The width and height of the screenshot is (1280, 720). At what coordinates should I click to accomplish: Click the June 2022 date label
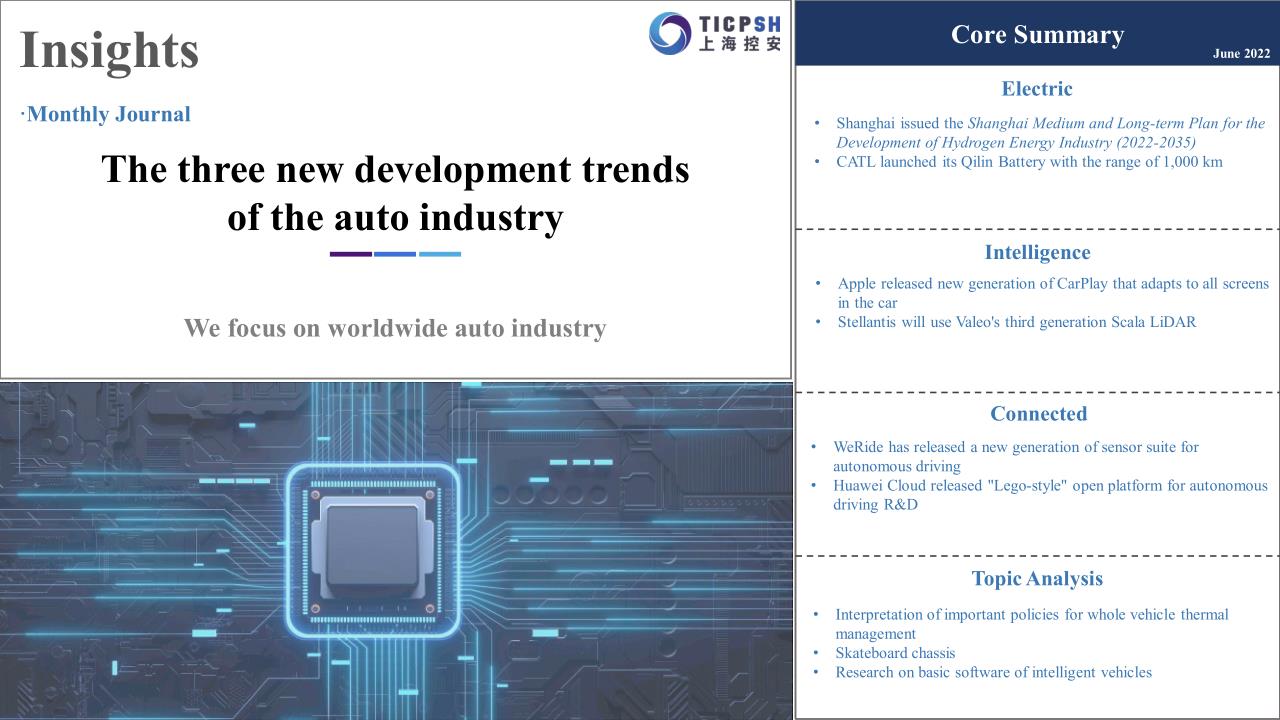point(1241,54)
